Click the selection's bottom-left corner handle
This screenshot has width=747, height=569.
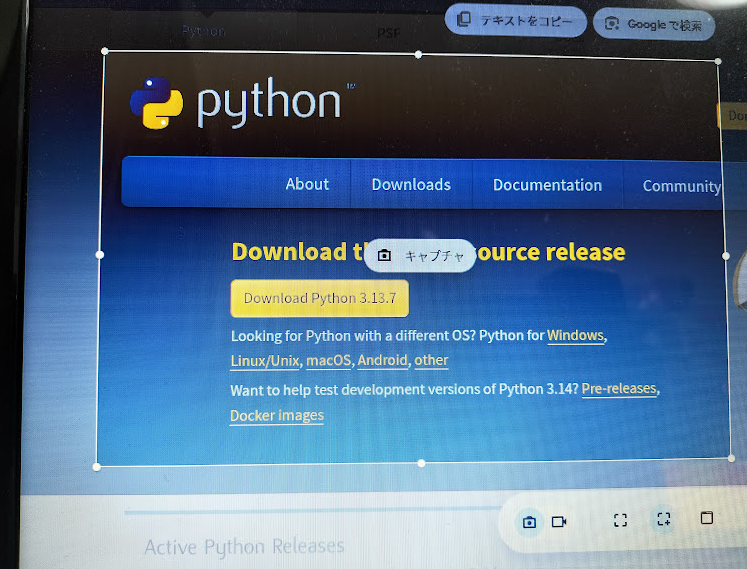click(x=97, y=466)
